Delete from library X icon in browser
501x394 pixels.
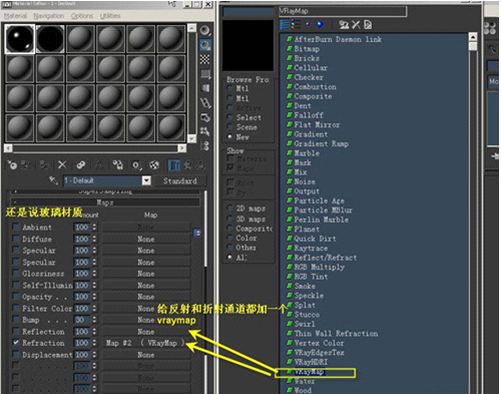pyautogui.click(x=356, y=24)
